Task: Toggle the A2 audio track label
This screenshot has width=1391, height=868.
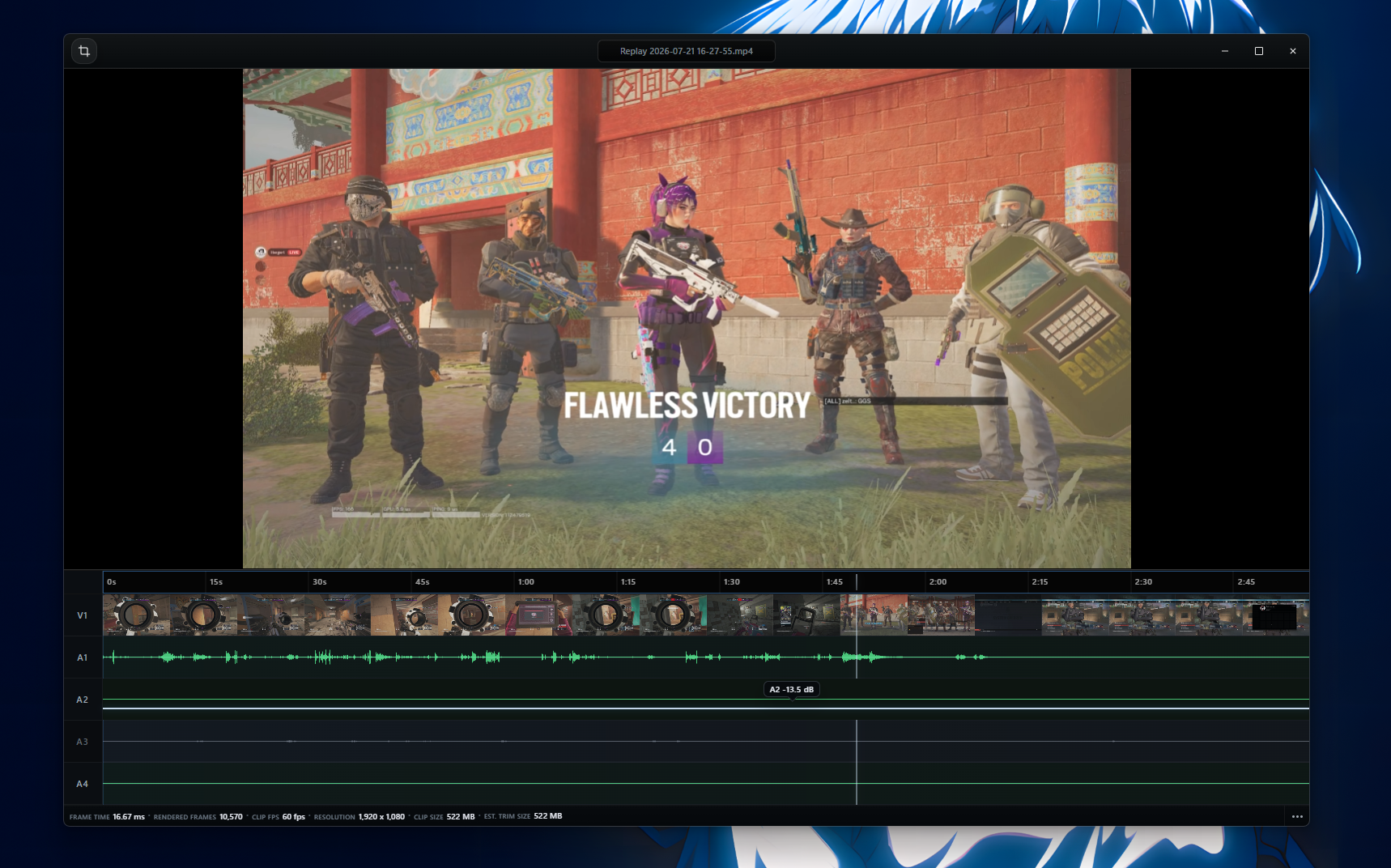Action: pyautogui.click(x=83, y=700)
